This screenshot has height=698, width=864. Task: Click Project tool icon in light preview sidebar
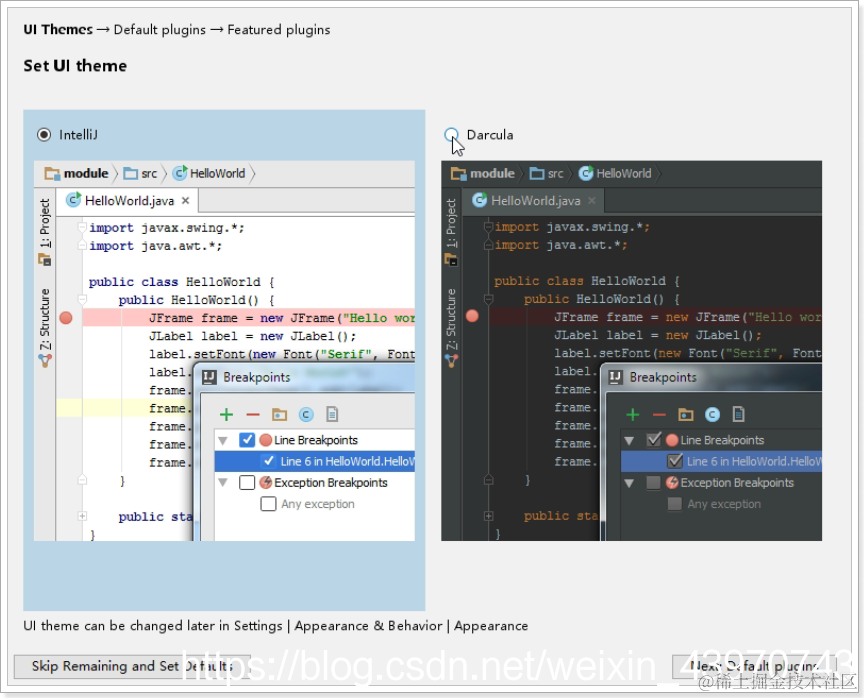click(45, 259)
